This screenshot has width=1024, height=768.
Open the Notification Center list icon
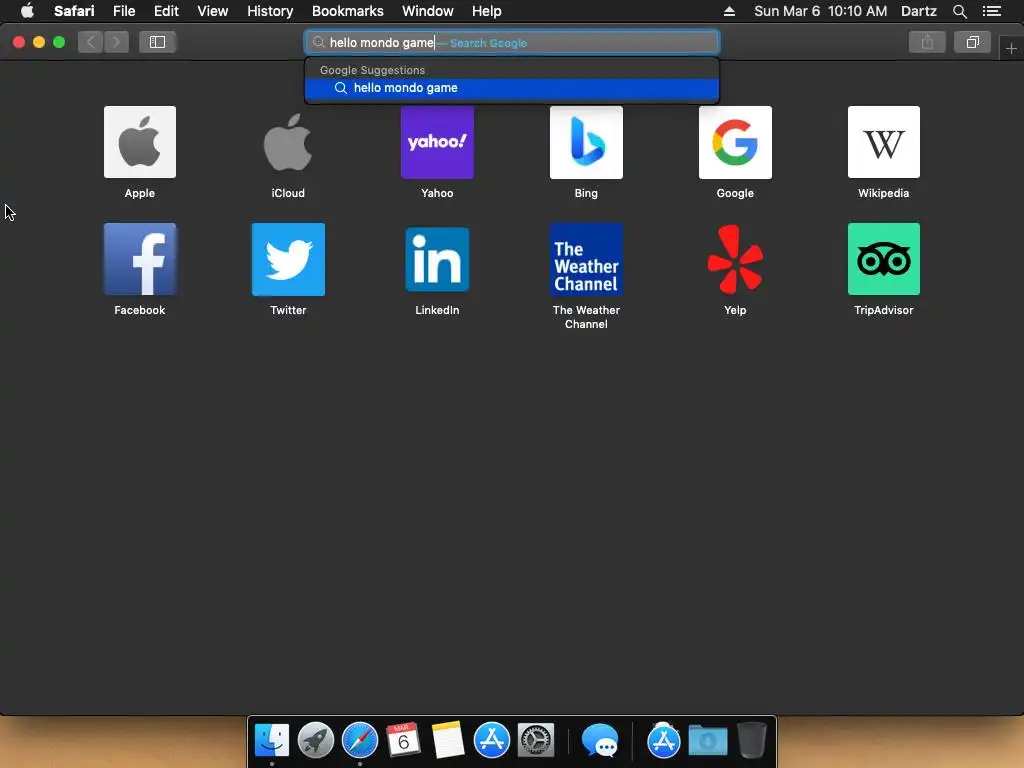click(991, 11)
